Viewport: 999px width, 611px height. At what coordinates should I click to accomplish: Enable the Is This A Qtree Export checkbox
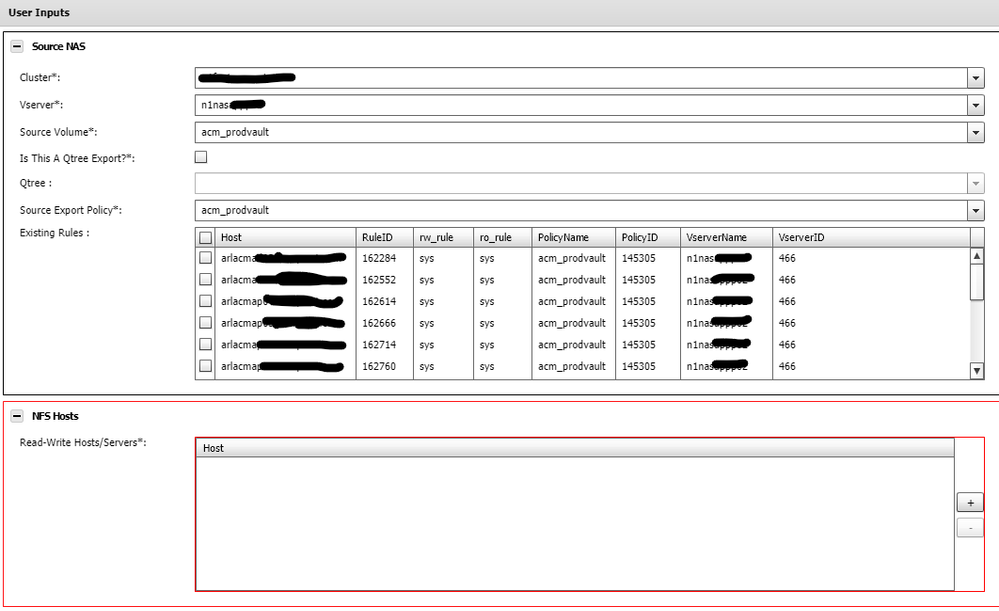coord(200,156)
